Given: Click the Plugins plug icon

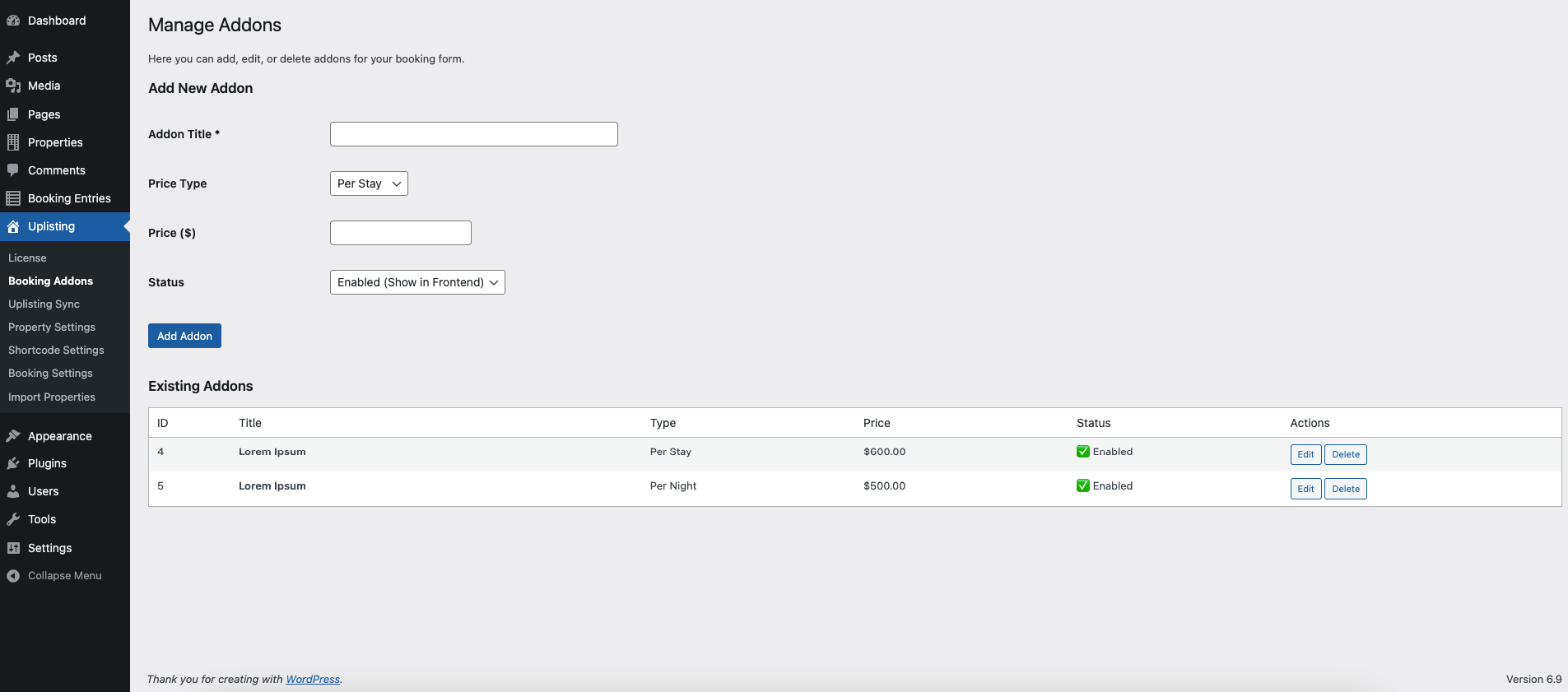Looking at the screenshot, I should (13, 463).
